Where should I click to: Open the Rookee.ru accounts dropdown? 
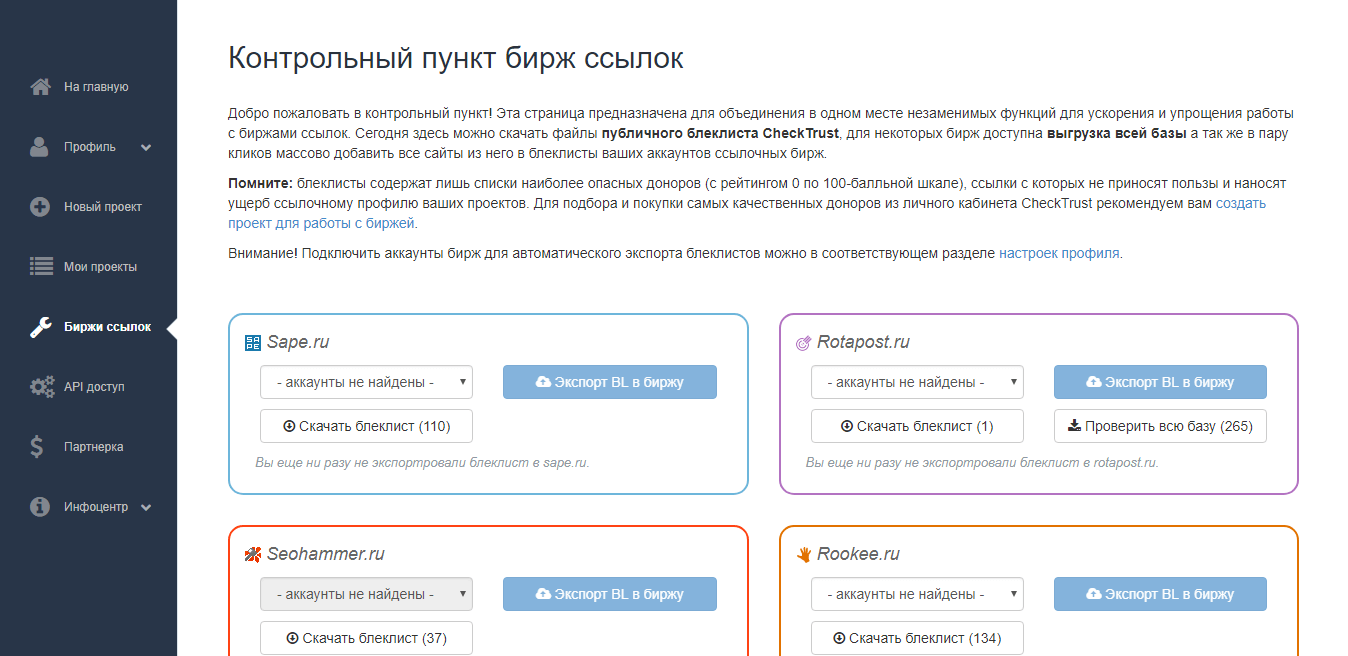[x=917, y=594]
